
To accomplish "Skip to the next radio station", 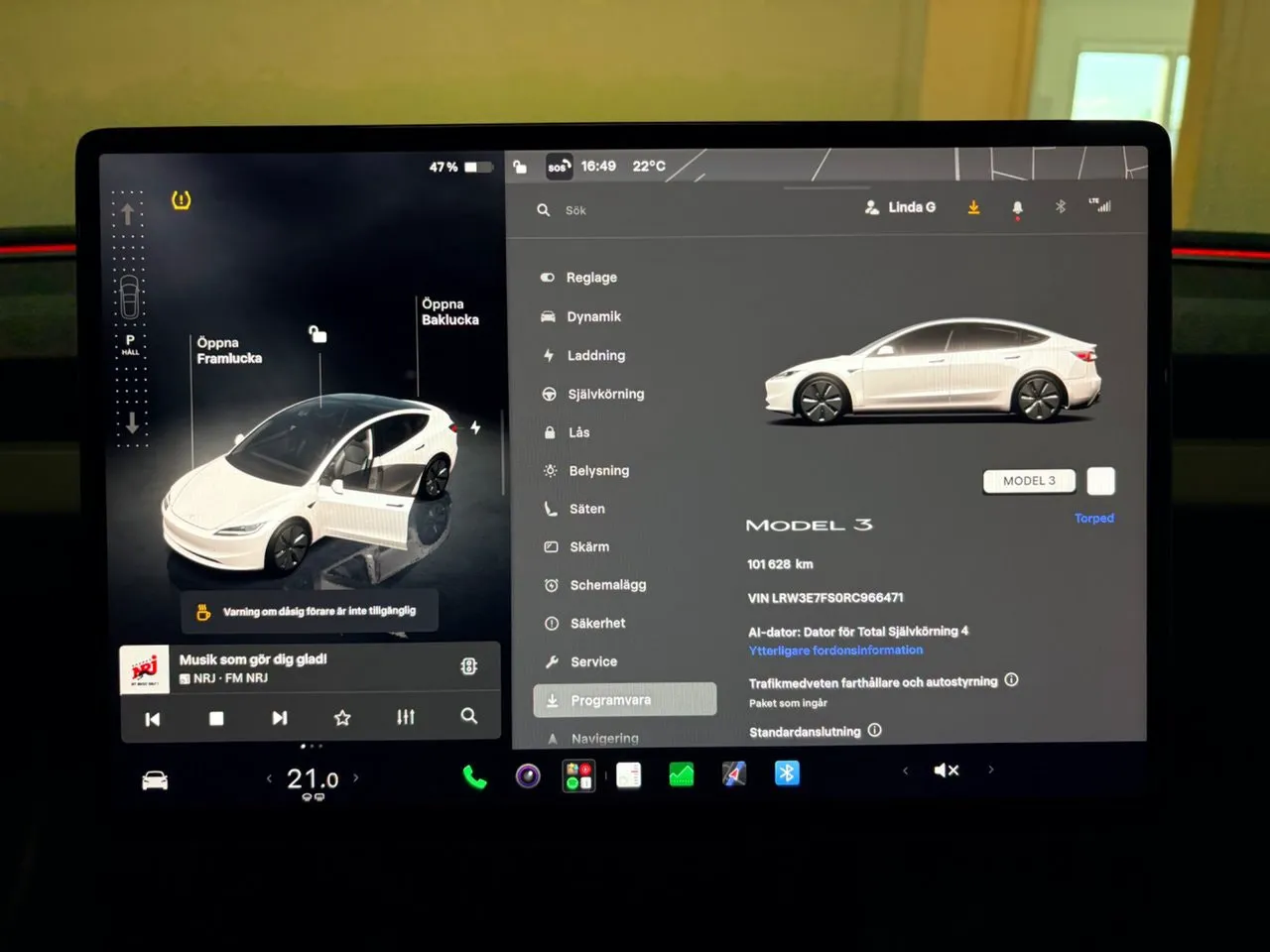I will pyautogui.click(x=280, y=718).
